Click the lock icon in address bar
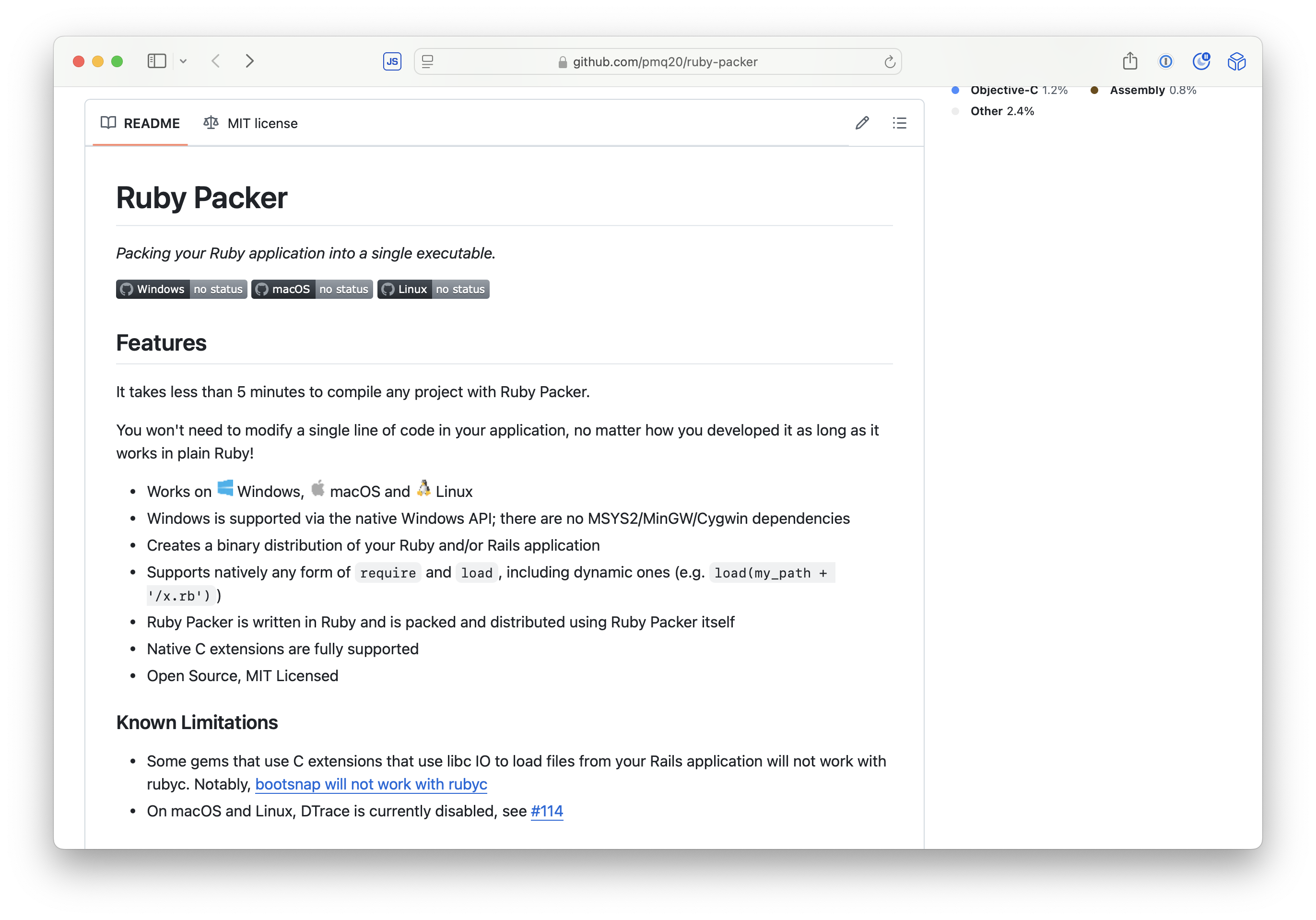The height and width of the screenshot is (920, 1316). pyautogui.click(x=562, y=62)
